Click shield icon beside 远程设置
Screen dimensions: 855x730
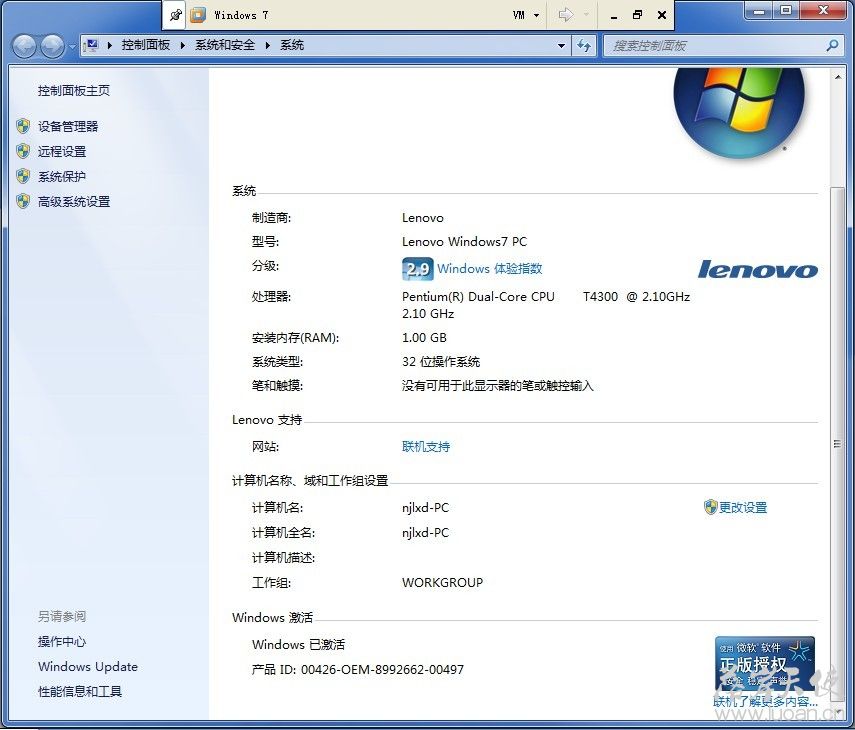click(x=23, y=152)
